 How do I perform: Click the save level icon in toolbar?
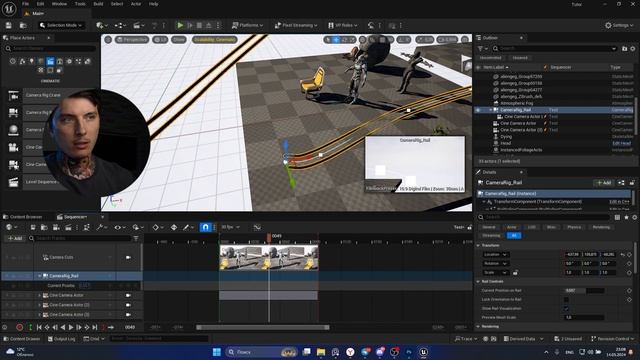[9, 25]
